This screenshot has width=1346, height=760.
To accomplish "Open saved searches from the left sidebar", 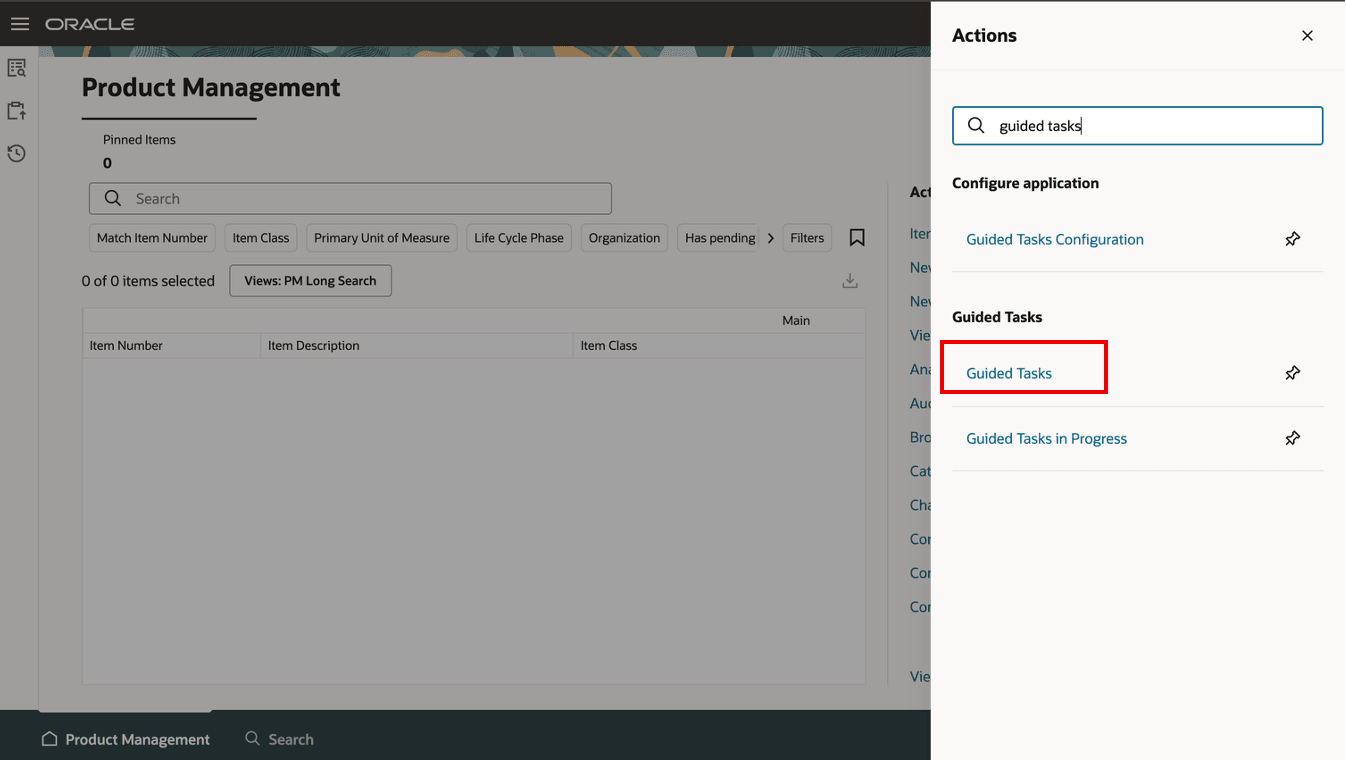I will coord(16,67).
